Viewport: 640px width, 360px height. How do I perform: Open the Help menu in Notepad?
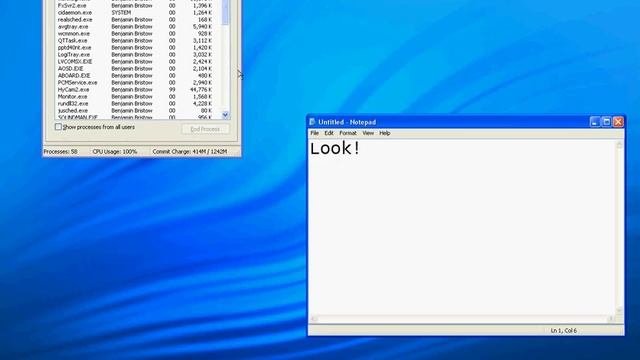(x=384, y=133)
